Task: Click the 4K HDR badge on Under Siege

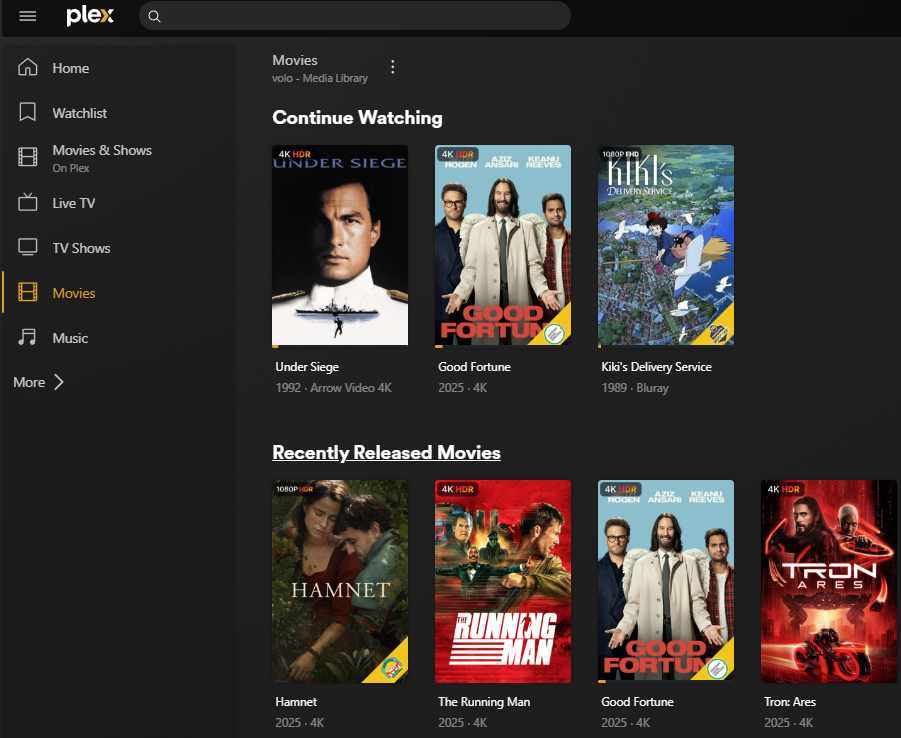Action: click(294, 154)
